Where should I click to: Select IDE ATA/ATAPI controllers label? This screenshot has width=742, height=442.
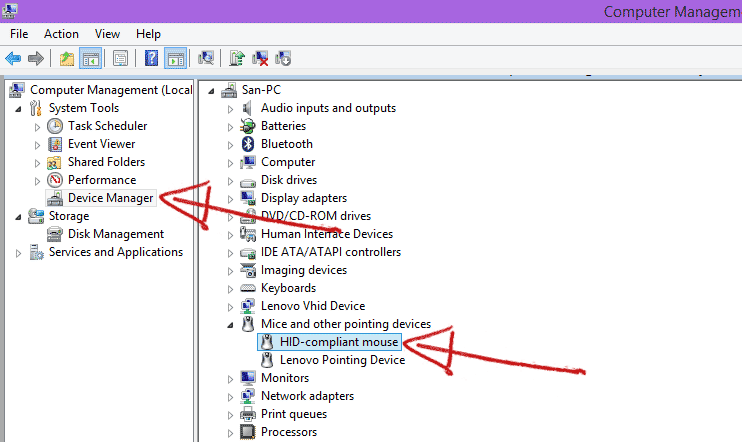pyautogui.click(x=331, y=252)
